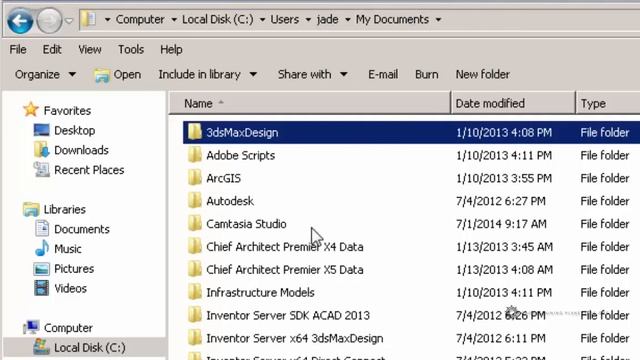640x360 pixels.
Task: Select My Documents in the address breadcrumb
Action: click(392, 20)
